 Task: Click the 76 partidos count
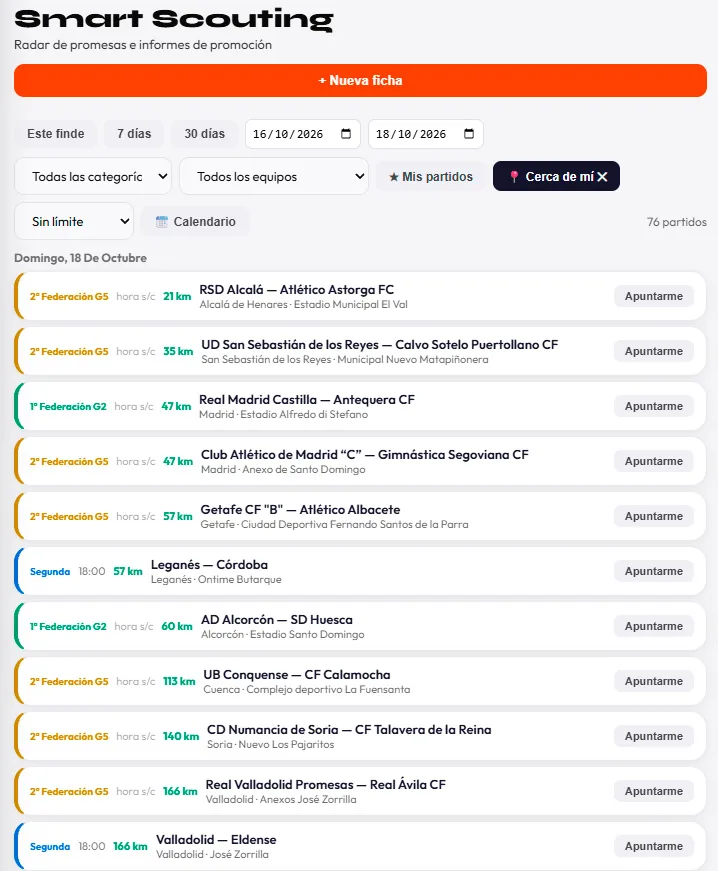point(676,222)
